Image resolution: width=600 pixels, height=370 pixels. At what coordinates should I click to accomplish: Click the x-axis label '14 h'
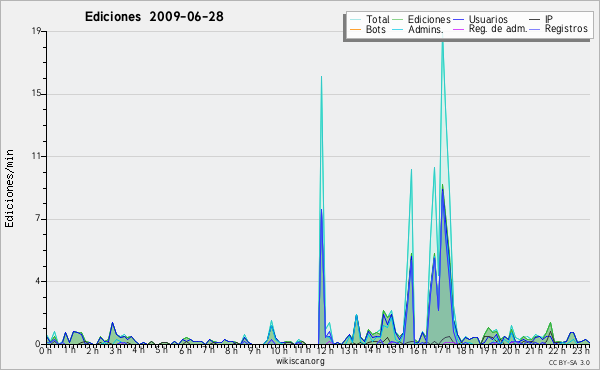point(372,350)
